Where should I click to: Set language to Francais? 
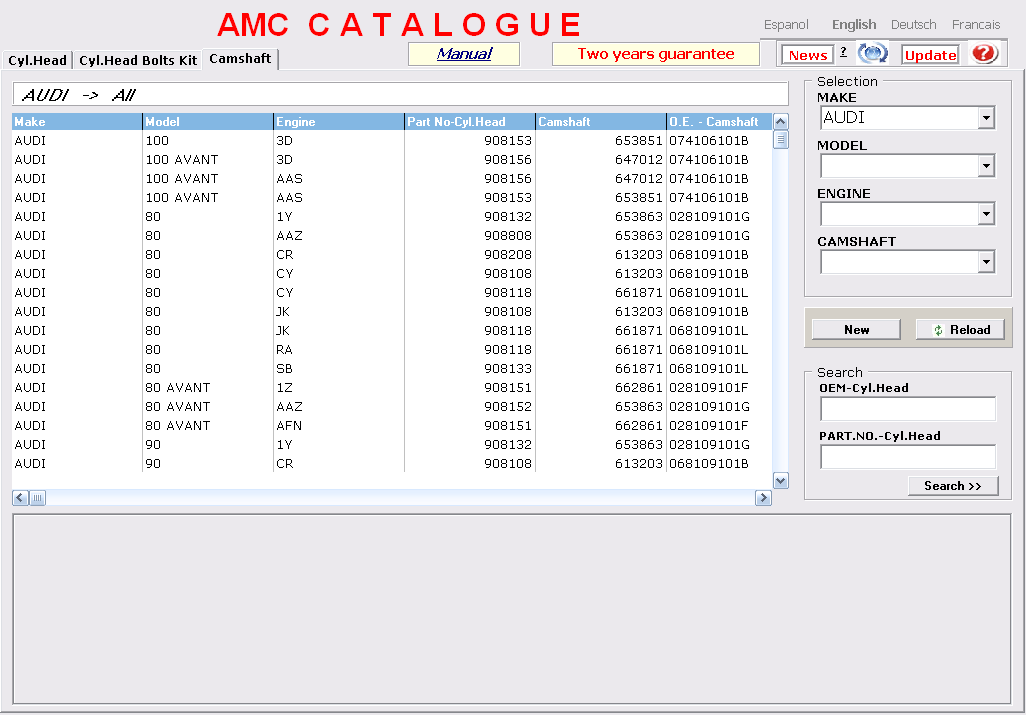pos(976,25)
